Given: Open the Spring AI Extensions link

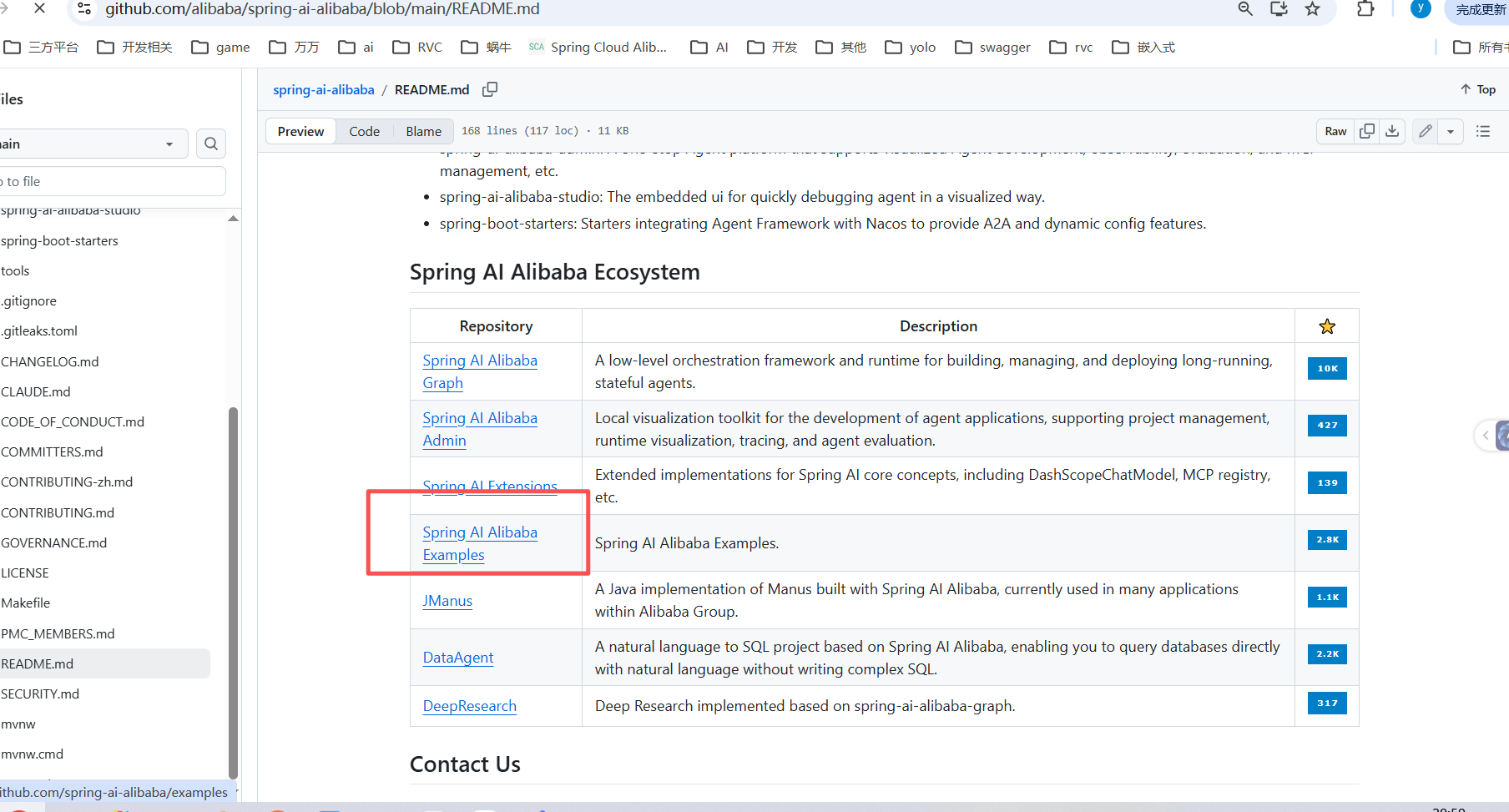Looking at the screenshot, I should 490,486.
